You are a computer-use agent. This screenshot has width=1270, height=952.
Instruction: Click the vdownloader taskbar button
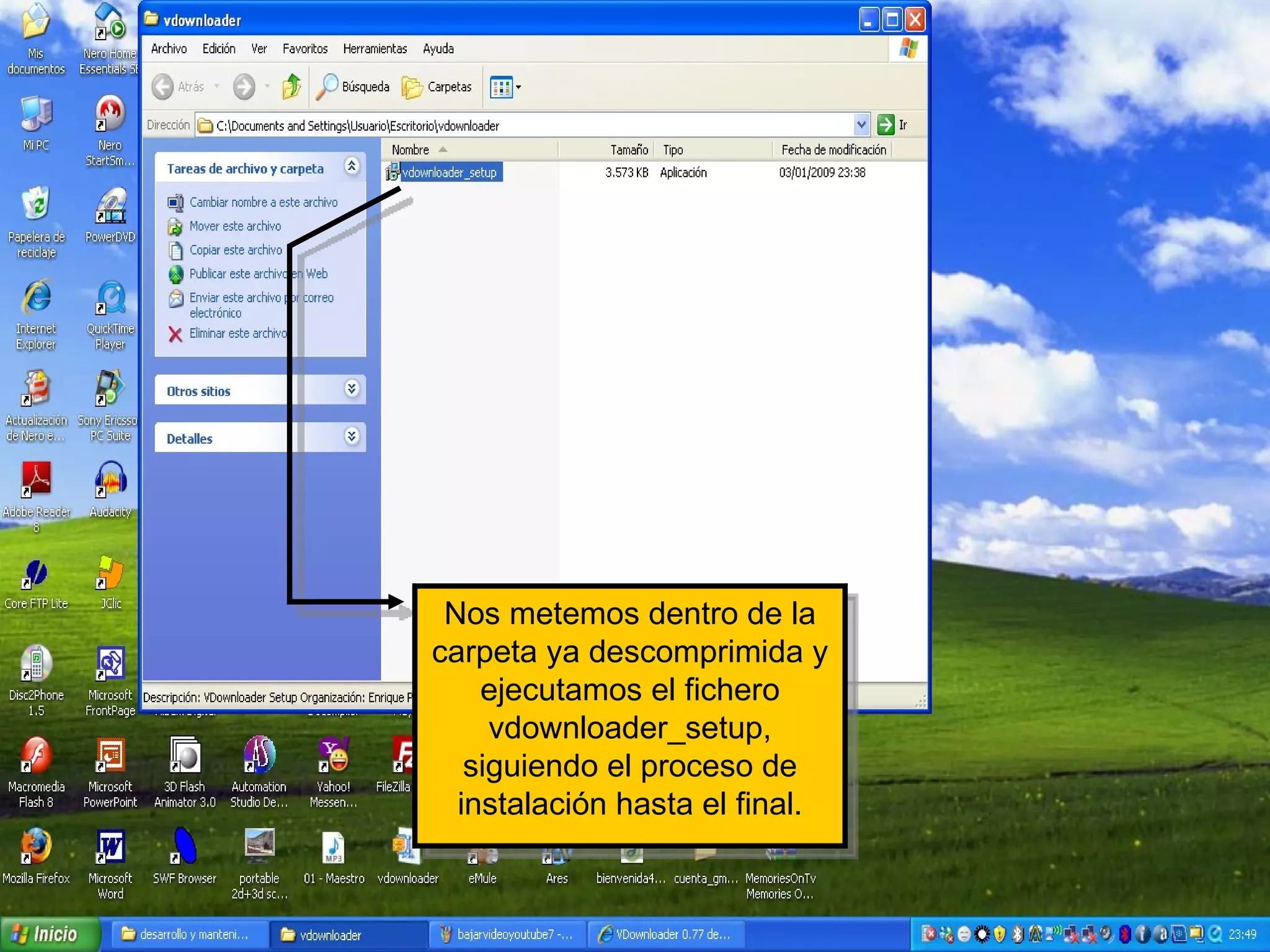[x=349, y=935]
